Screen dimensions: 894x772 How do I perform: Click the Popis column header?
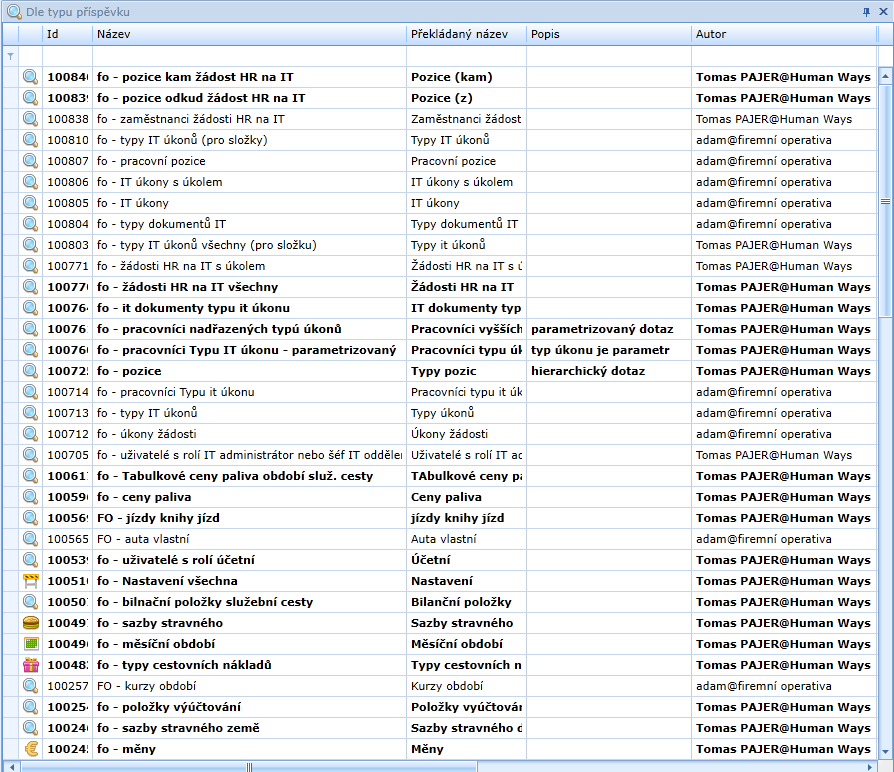tap(608, 34)
